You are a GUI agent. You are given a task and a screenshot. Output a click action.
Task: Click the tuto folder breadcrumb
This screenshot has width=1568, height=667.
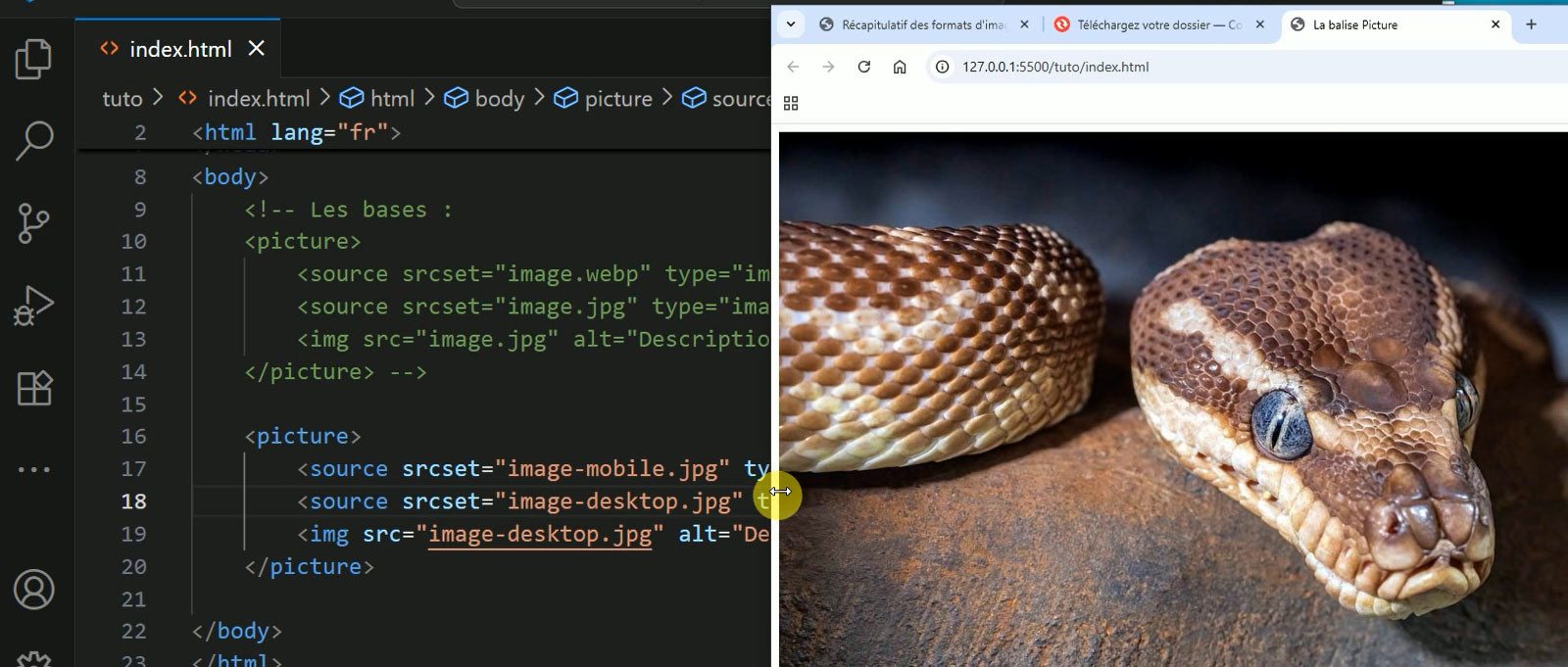[x=122, y=99]
